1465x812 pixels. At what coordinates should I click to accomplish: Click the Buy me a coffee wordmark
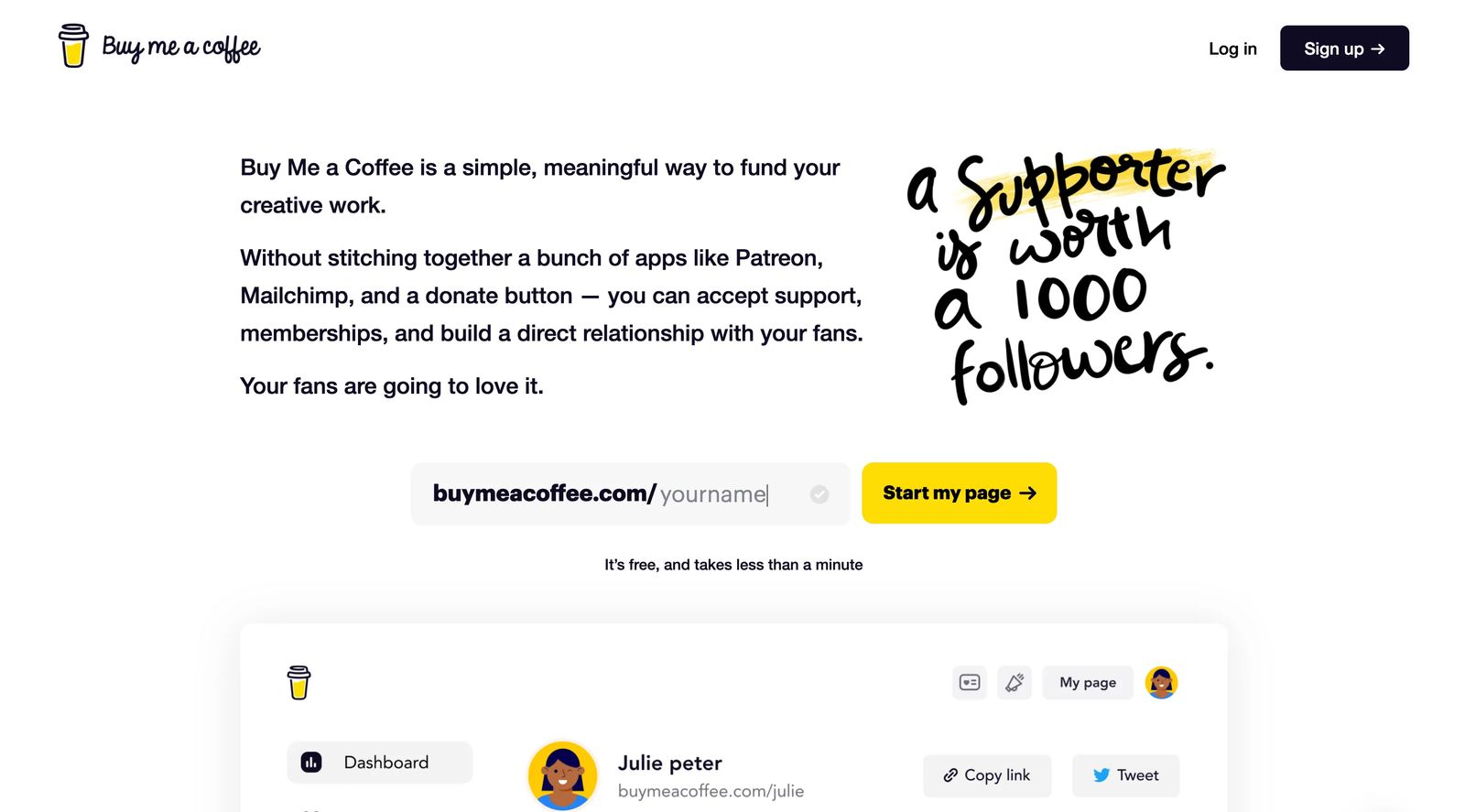click(181, 47)
